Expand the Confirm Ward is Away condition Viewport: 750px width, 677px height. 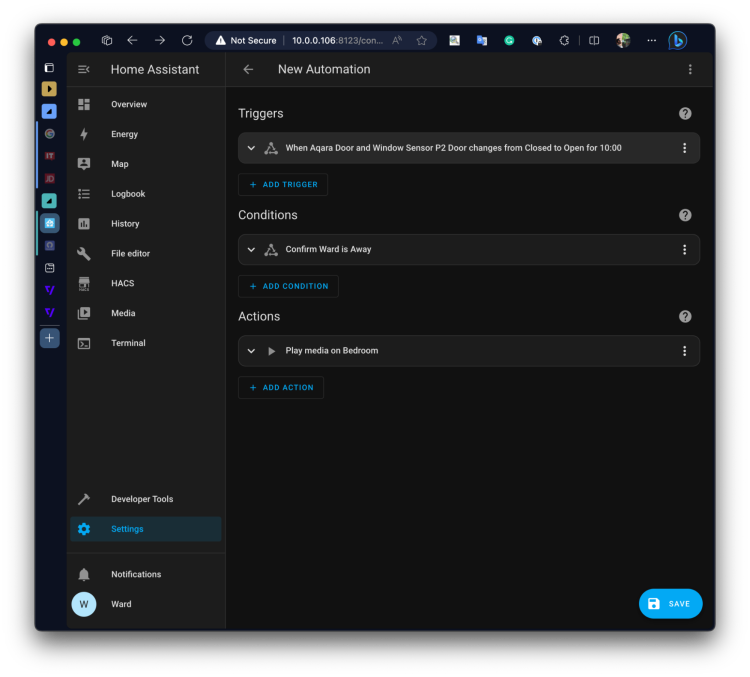pyautogui.click(x=251, y=249)
